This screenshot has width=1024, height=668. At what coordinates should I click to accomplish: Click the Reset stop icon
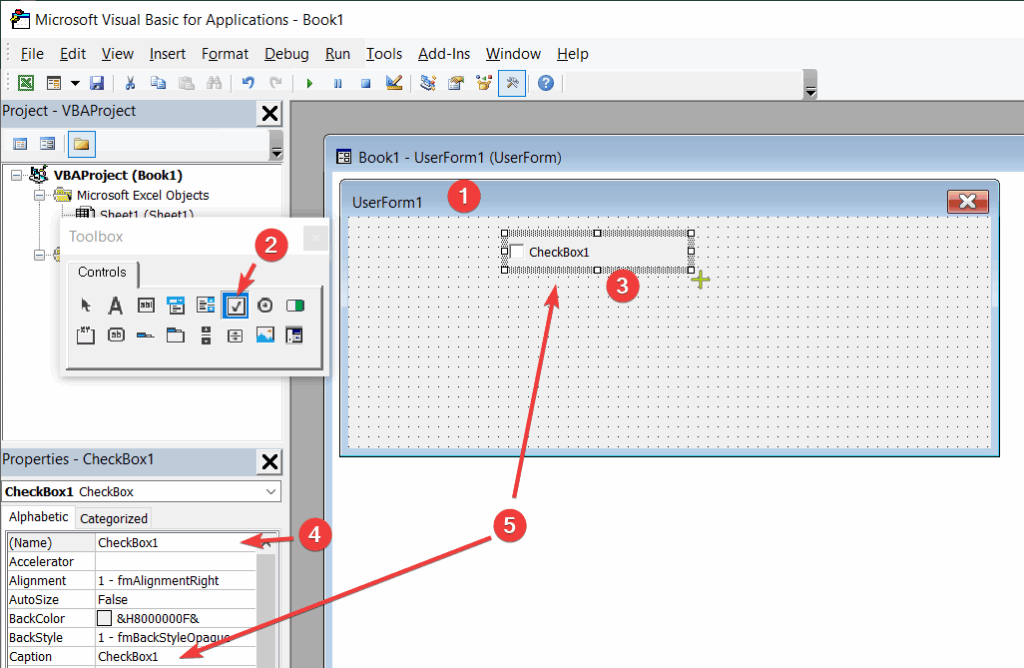click(x=366, y=83)
